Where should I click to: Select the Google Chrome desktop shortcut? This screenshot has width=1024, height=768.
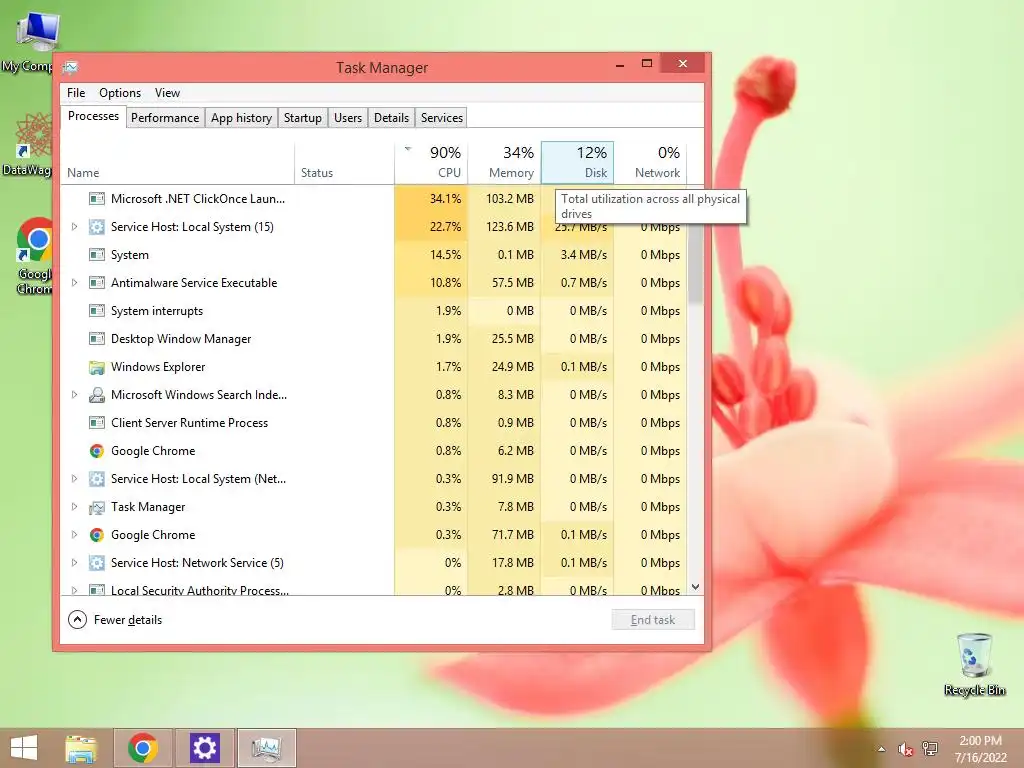point(34,257)
